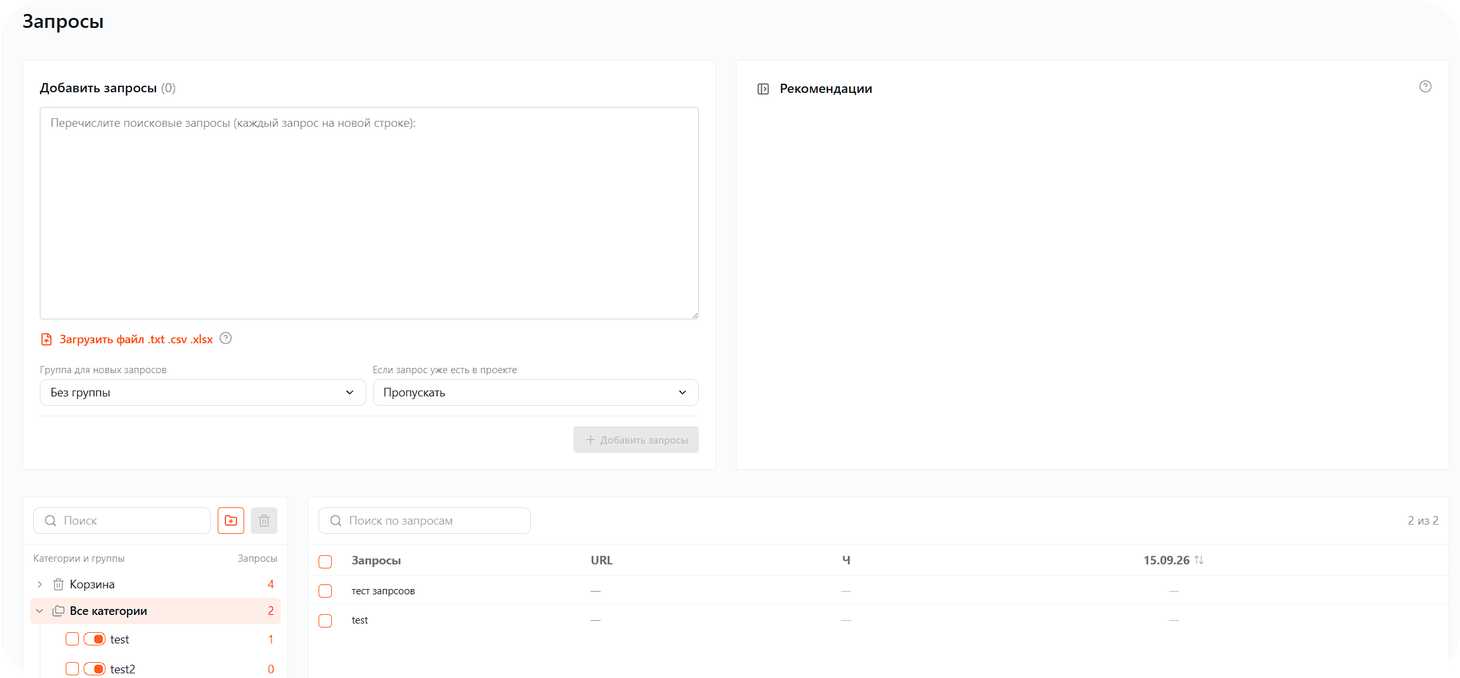Click the Рекомендации heading
This screenshot has width=1460, height=678.
pos(826,89)
